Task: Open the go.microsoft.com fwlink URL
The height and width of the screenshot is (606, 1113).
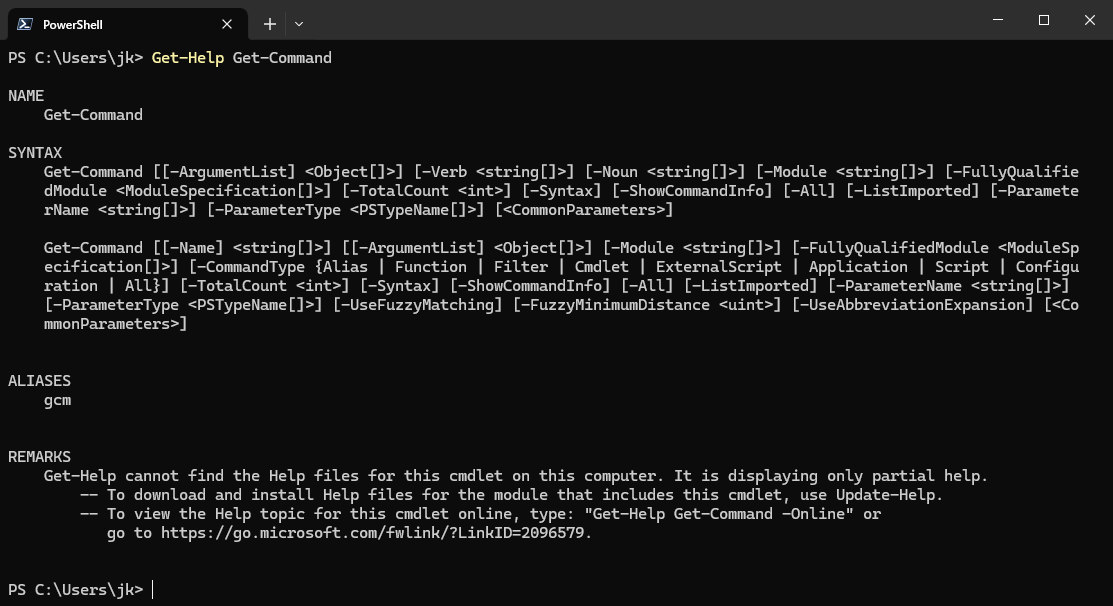Action: (375, 533)
